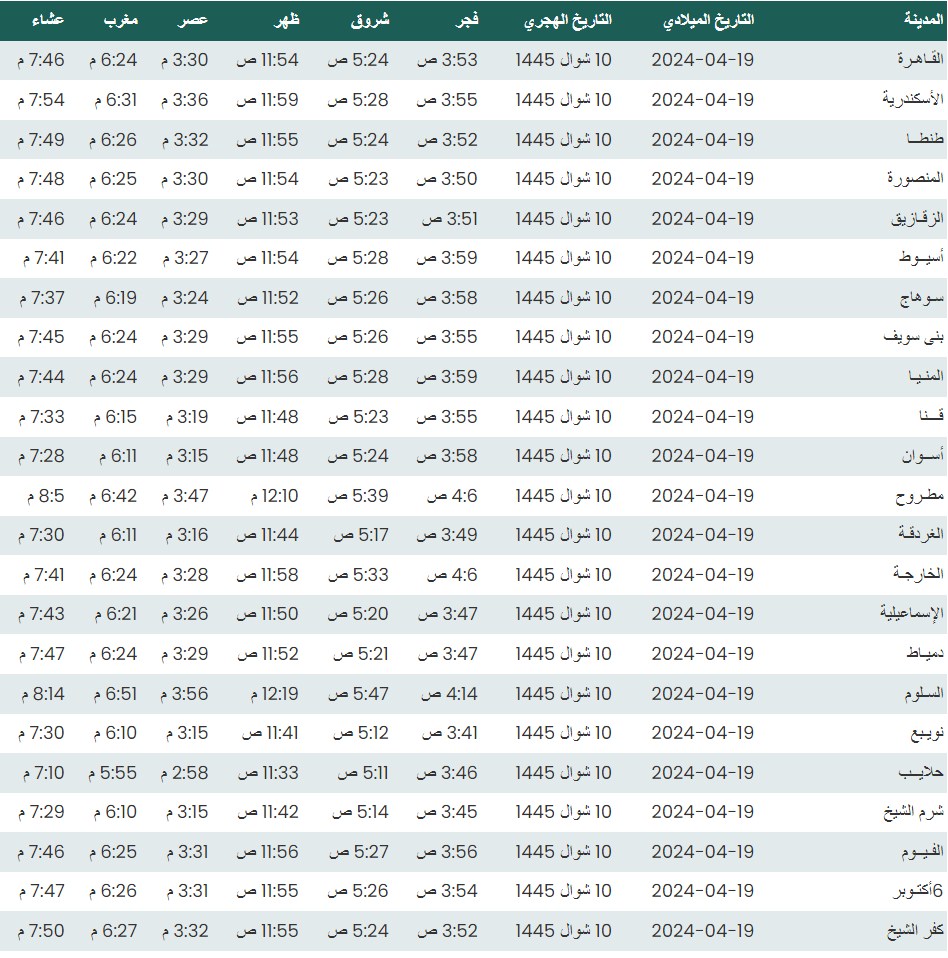Click the city name القاهرة
The width and height of the screenshot is (948, 958).
[x=911, y=60]
